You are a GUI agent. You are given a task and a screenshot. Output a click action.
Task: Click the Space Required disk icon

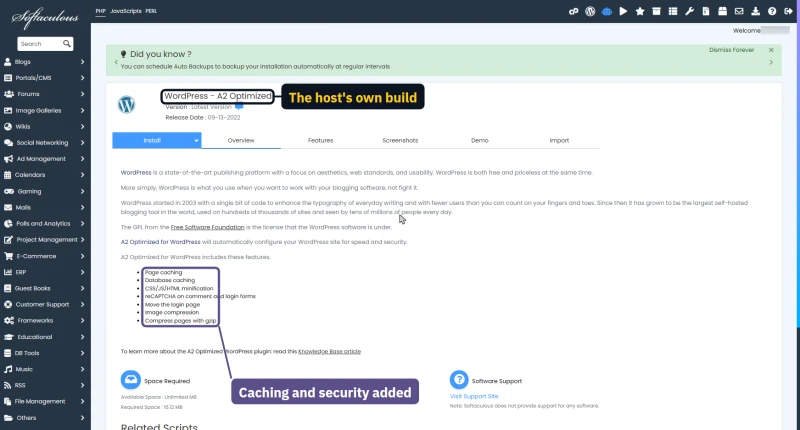click(x=131, y=380)
